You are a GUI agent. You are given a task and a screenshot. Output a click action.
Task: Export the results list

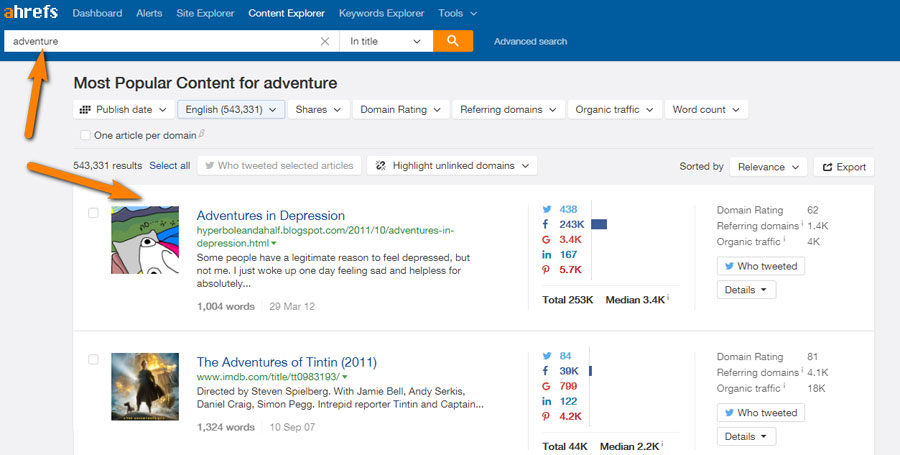844,167
